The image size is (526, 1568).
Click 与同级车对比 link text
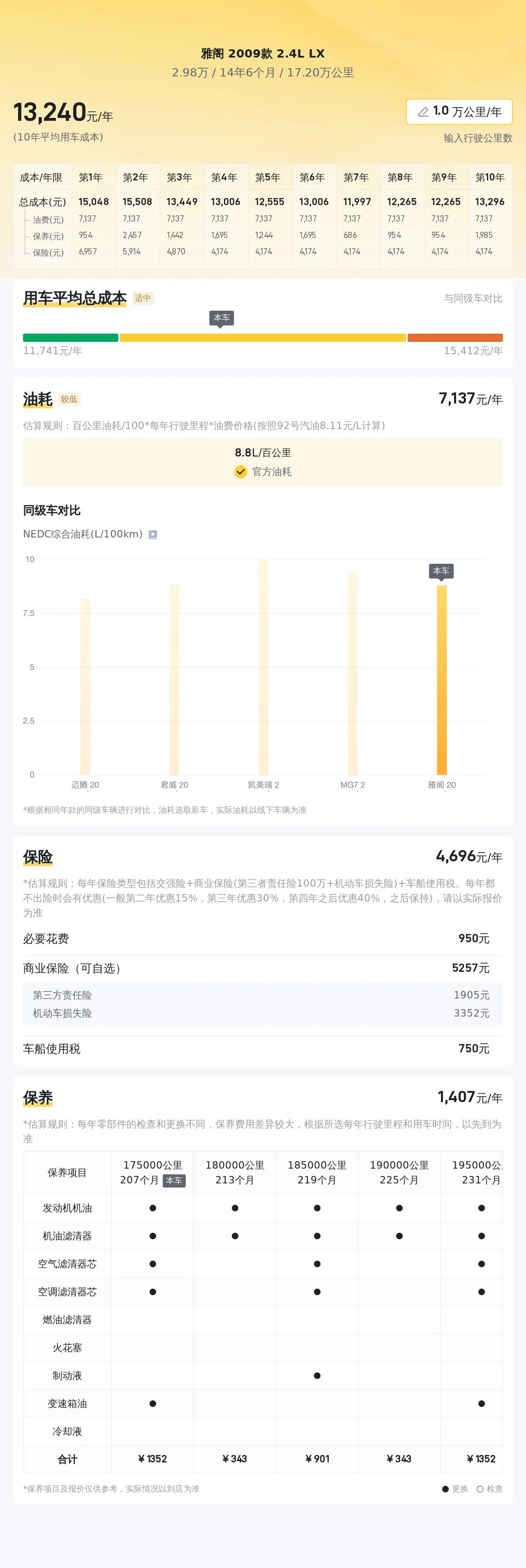[473, 298]
